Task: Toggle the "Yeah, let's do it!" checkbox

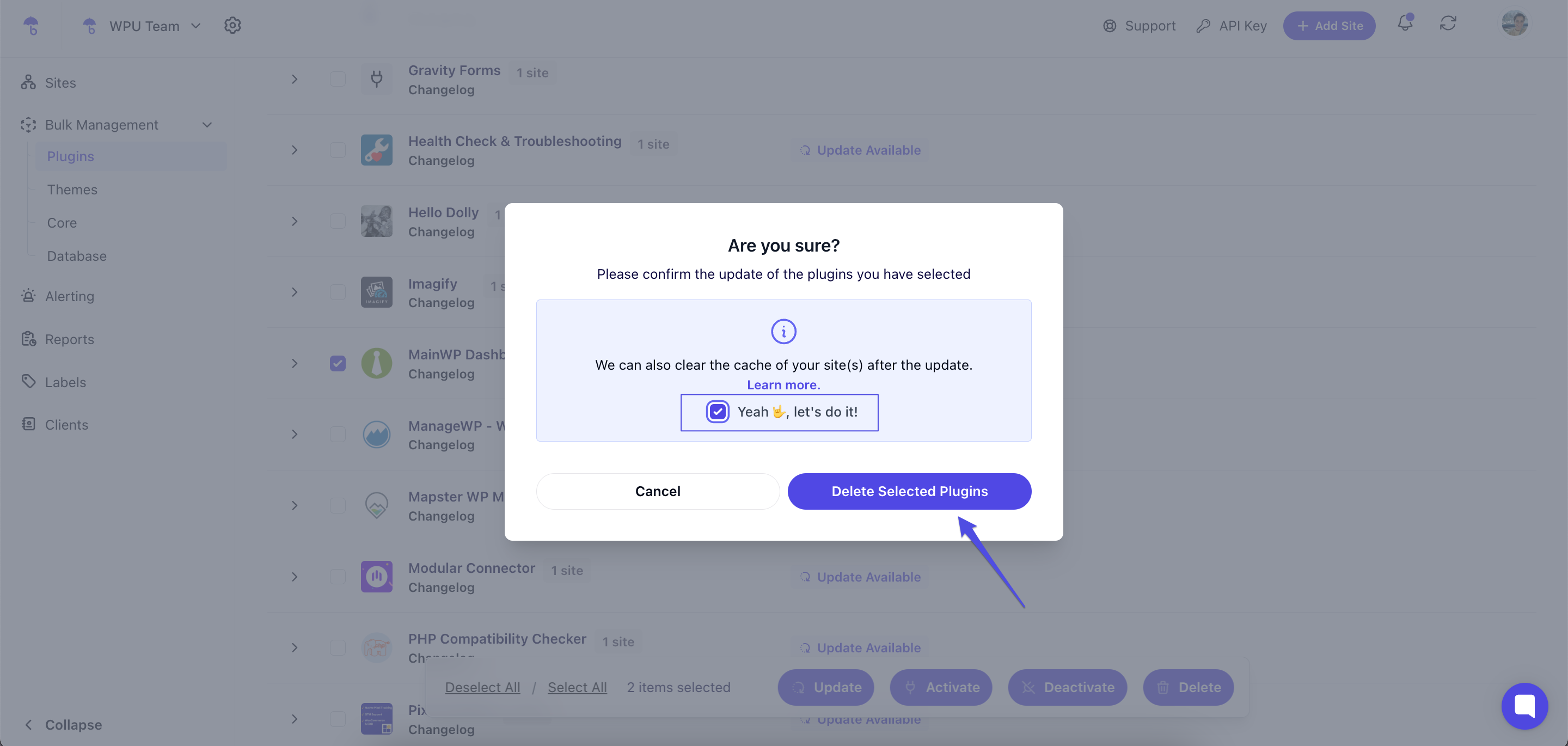Action: pos(717,412)
